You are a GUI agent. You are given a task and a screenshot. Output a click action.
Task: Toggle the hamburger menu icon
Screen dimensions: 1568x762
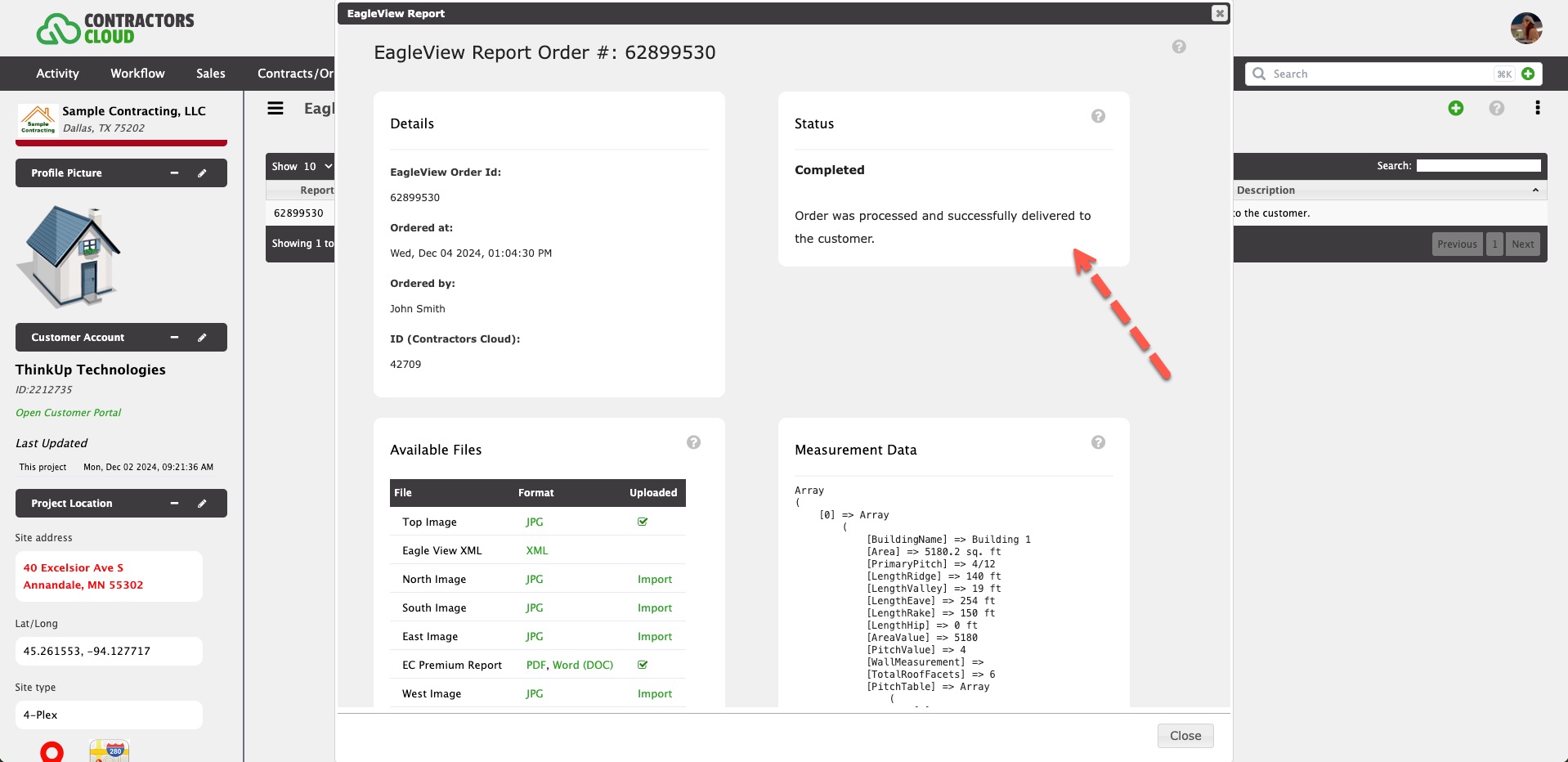click(x=276, y=108)
